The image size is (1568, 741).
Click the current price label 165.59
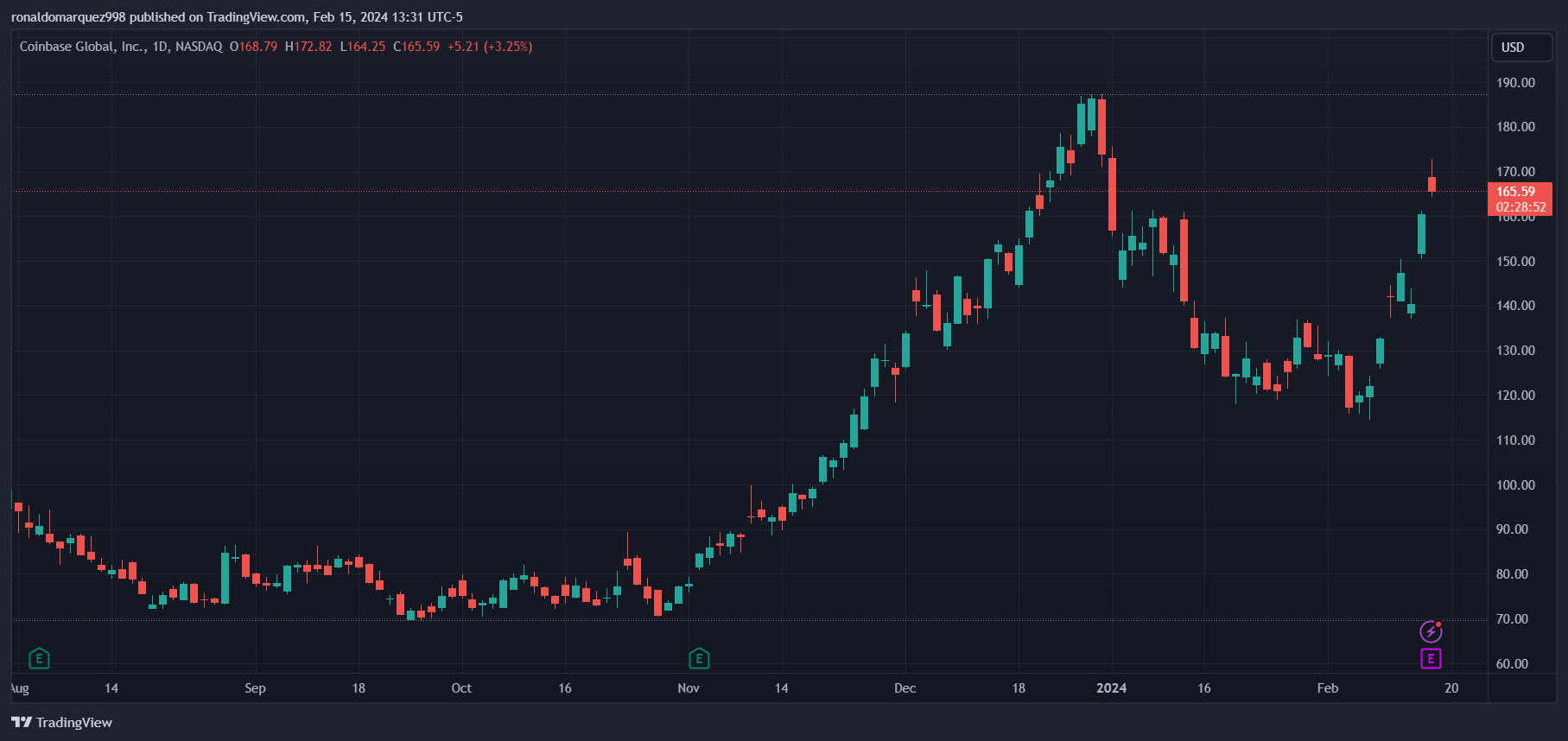1520,199
